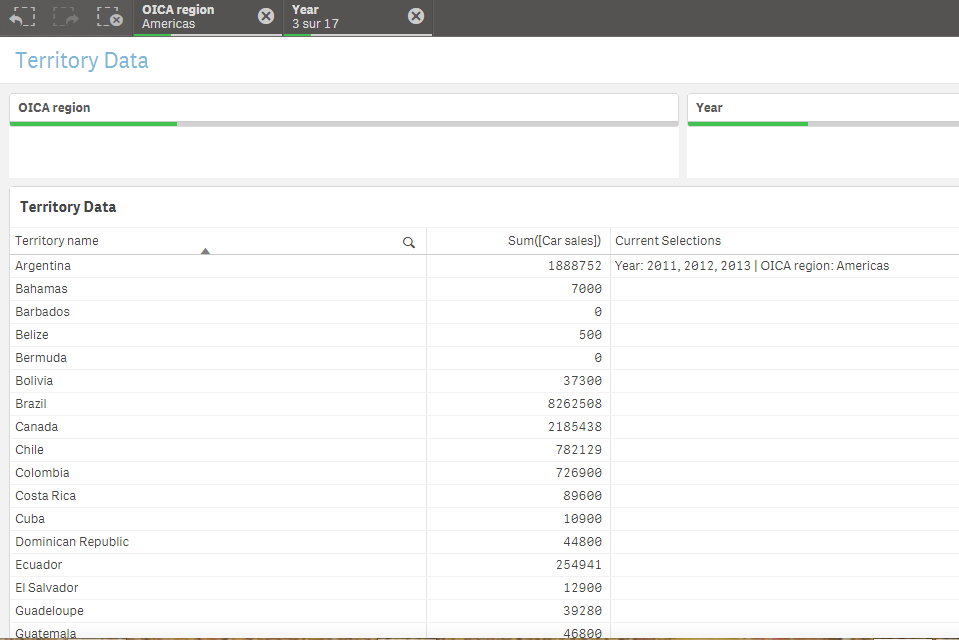
Task: Select Chile row
Action: (29, 450)
